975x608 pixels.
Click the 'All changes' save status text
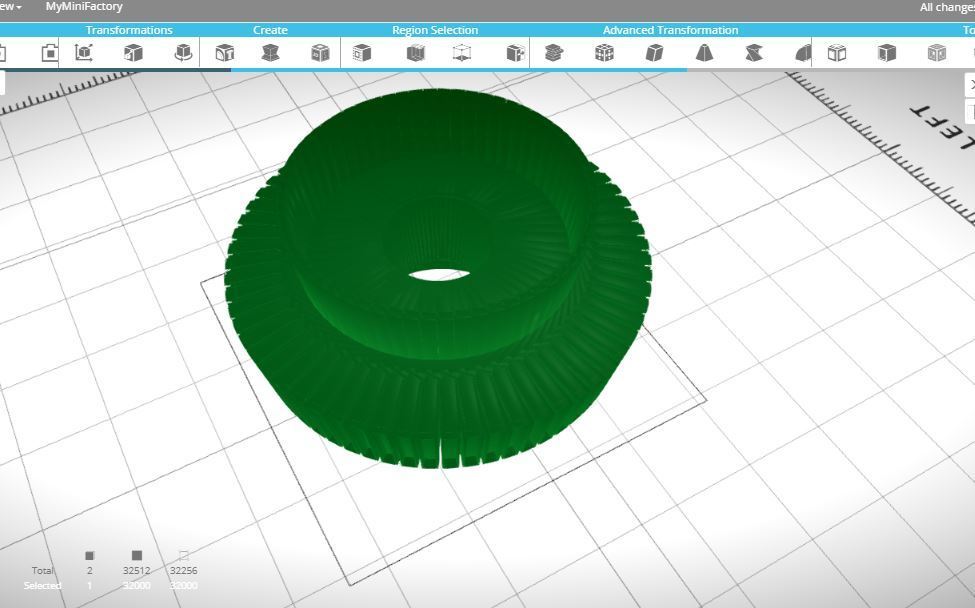pyautogui.click(x=947, y=7)
